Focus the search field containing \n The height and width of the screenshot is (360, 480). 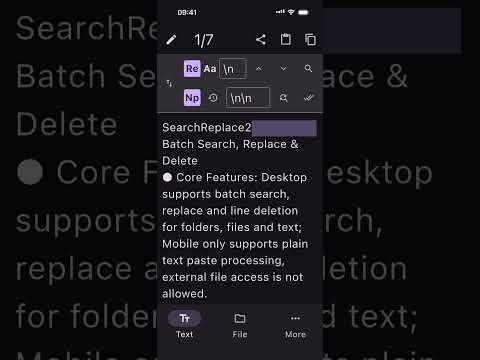coord(233,69)
